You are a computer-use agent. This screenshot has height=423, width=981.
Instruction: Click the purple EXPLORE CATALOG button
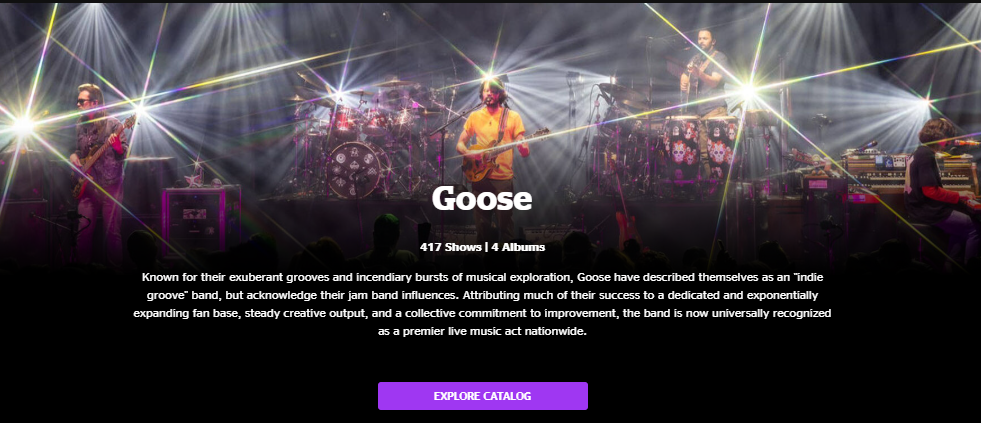[482, 396]
